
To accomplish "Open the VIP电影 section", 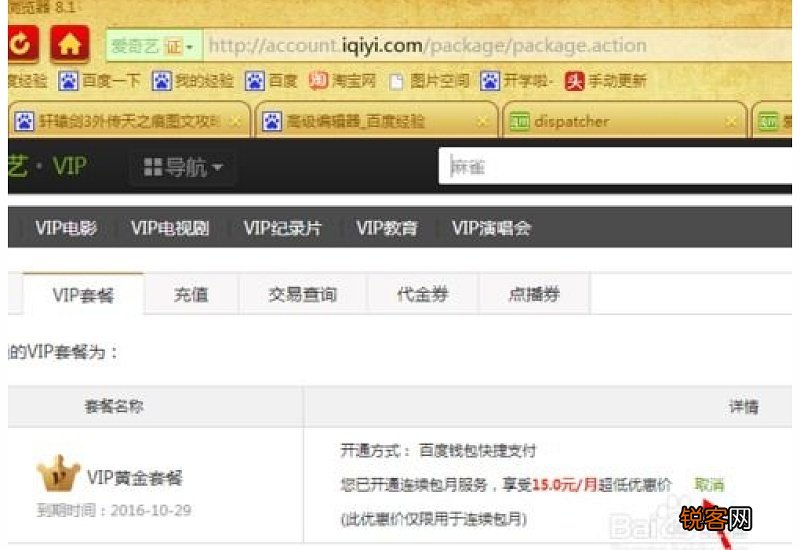I will pos(66,228).
